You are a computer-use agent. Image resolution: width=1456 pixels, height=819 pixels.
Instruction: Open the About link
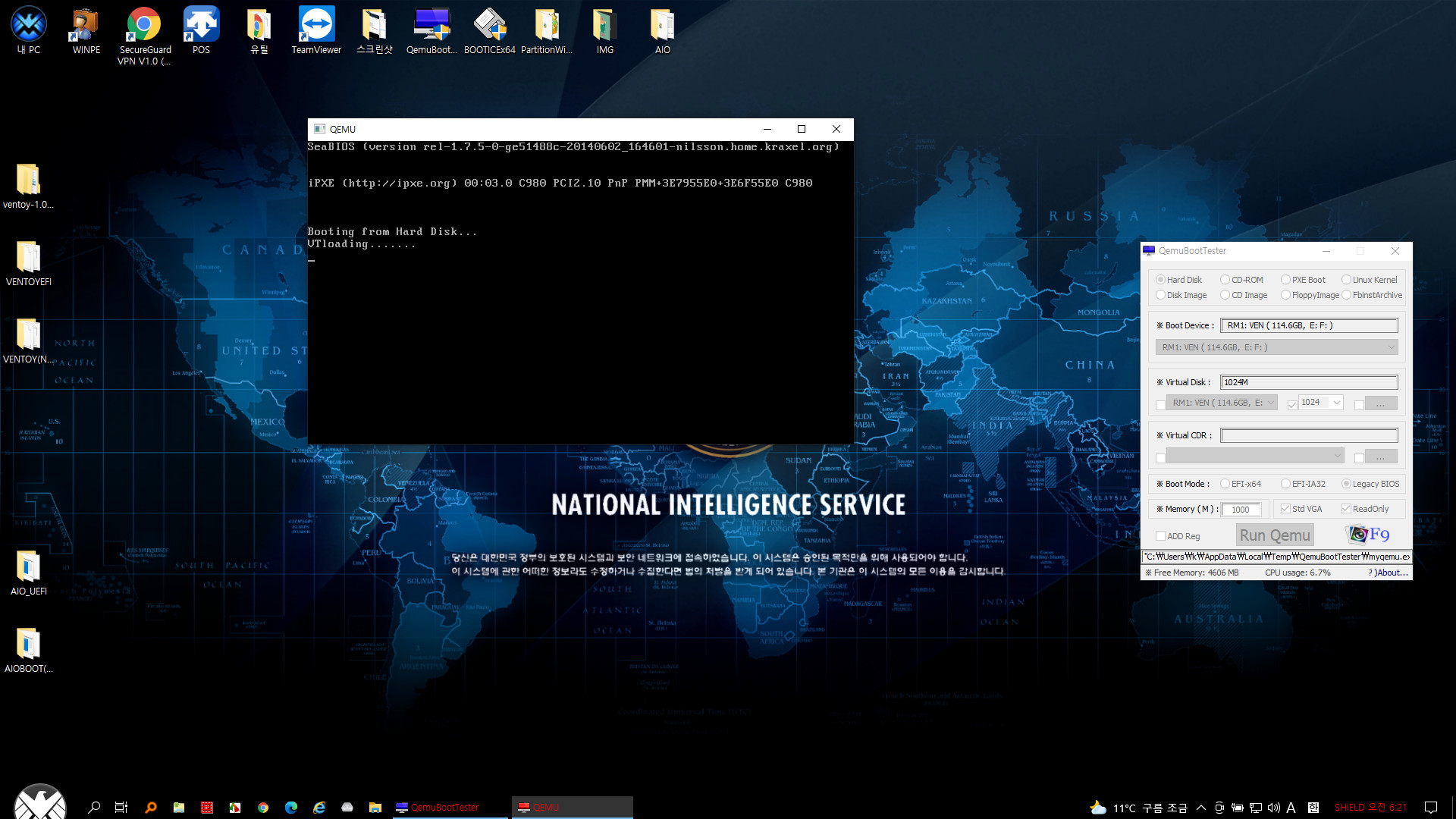click(1389, 573)
